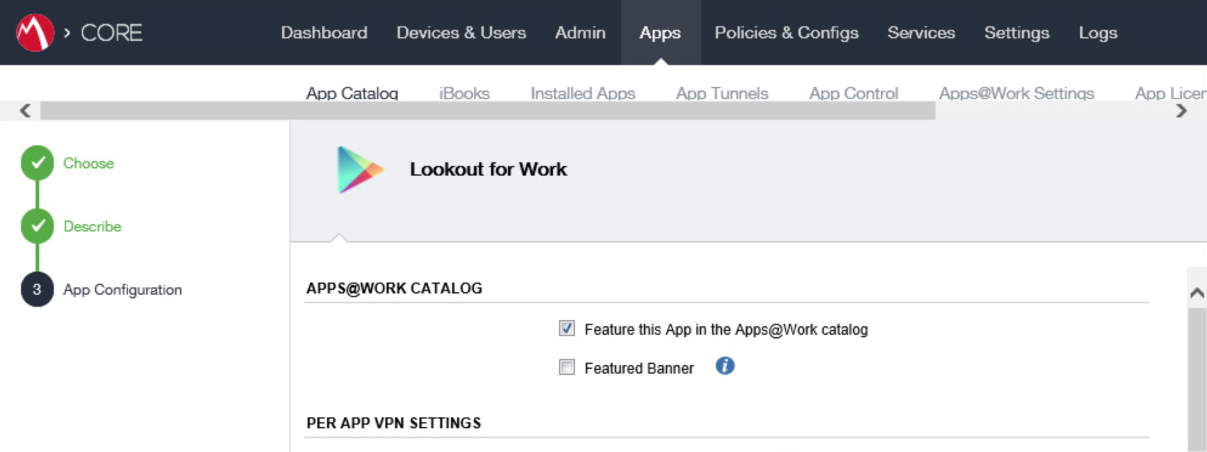This screenshot has height=452, width=1207.
Task: Enable the Featured Banner checkbox
Action: click(567, 367)
